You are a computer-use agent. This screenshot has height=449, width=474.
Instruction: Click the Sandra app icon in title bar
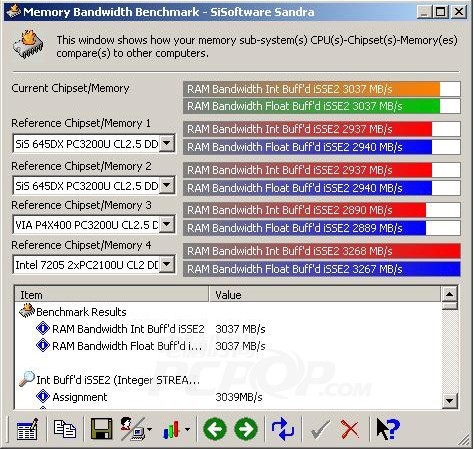tap(13, 12)
